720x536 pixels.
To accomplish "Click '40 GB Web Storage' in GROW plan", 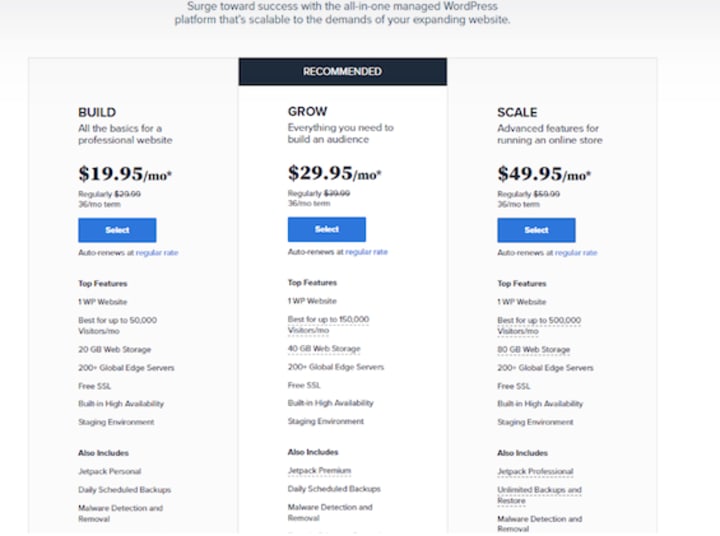I will (324, 348).
